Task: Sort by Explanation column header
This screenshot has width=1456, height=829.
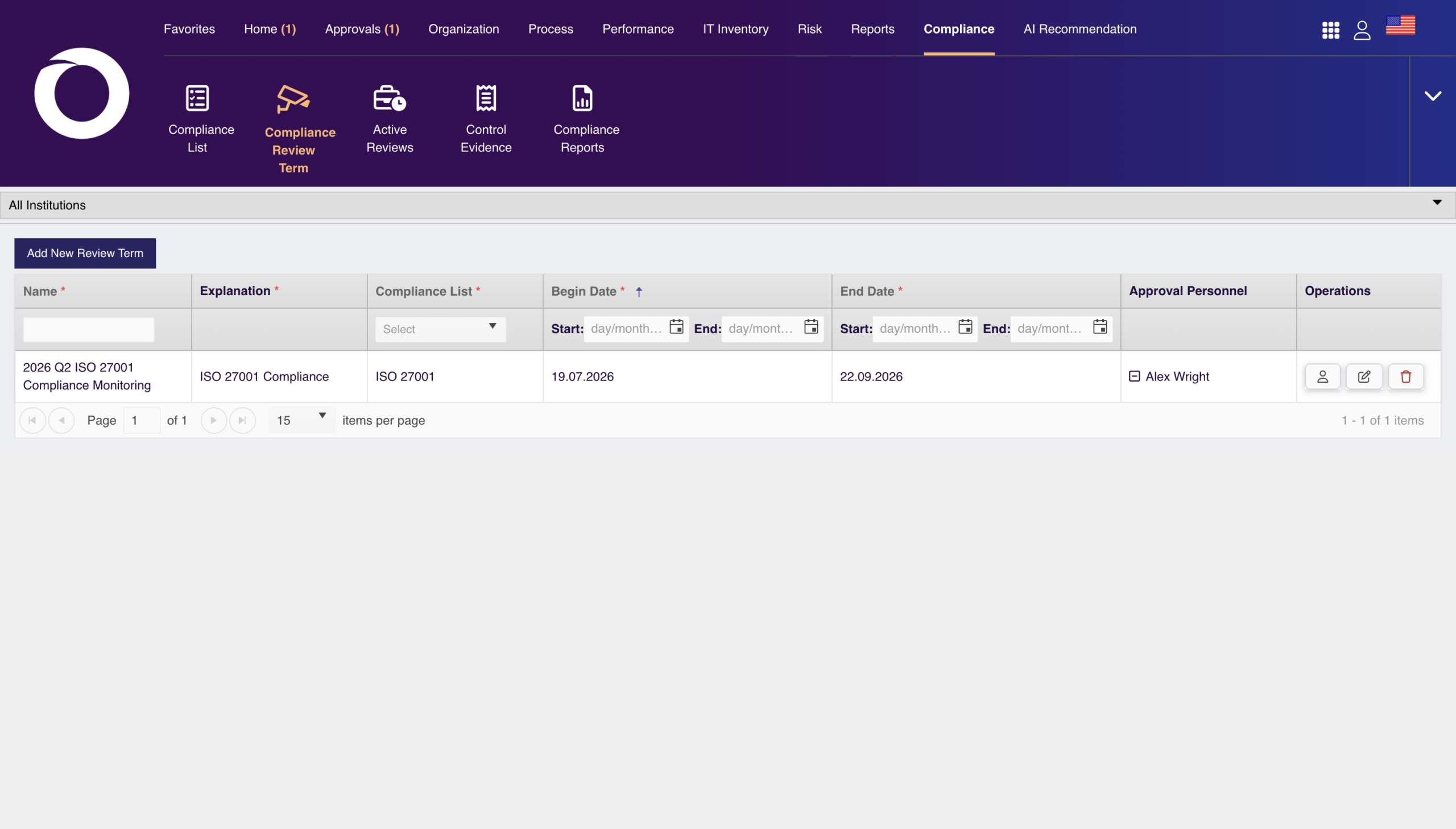Action: click(234, 291)
